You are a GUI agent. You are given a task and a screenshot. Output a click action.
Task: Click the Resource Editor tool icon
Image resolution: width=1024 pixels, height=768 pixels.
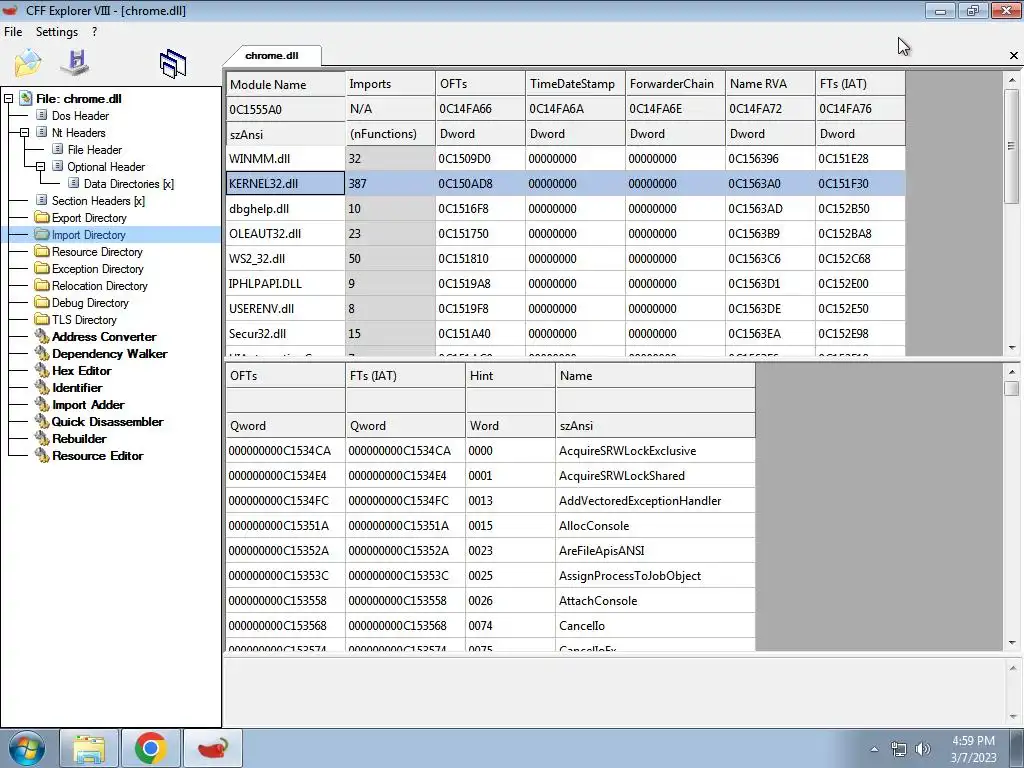click(42, 455)
